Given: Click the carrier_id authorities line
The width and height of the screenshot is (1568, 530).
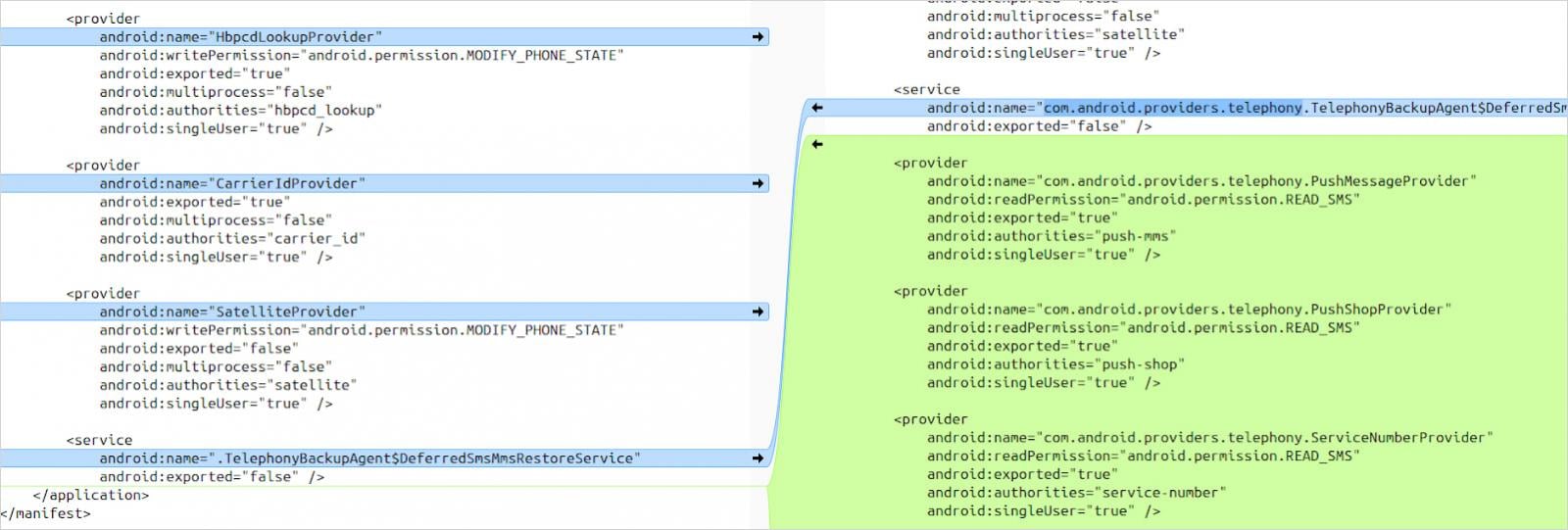Looking at the screenshot, I should [231, 239].
